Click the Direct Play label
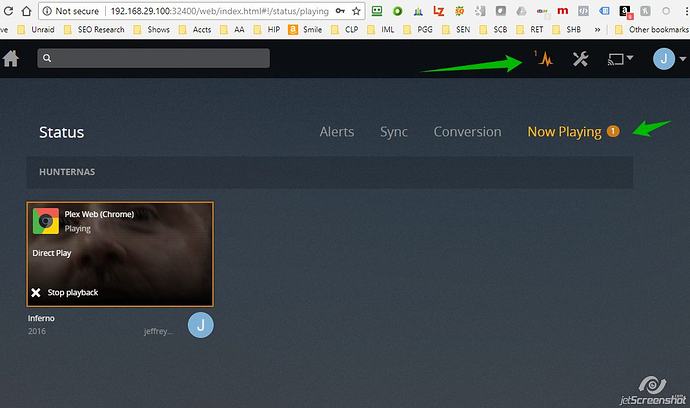The width and height of the screenshot is (690, 408). tap(51, 253)
